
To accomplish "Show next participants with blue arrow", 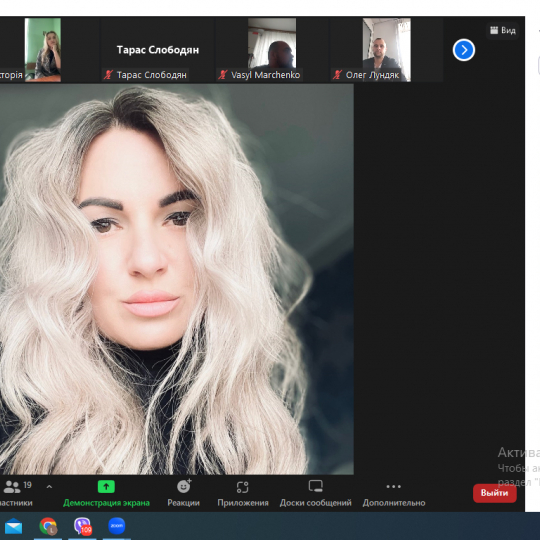I will [x=464, y=50].
